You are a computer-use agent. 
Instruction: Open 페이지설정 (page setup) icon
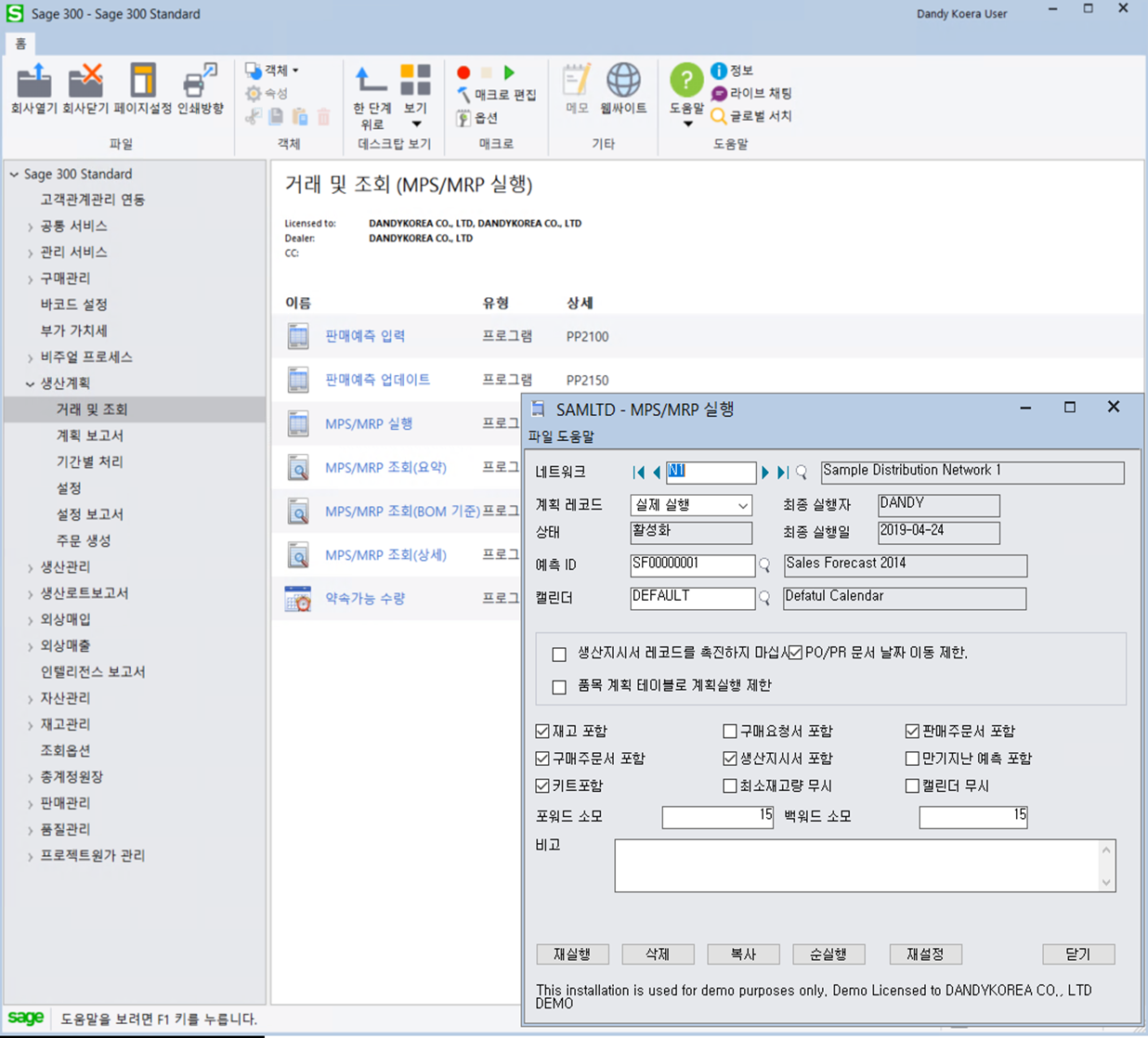click(142, 81)
